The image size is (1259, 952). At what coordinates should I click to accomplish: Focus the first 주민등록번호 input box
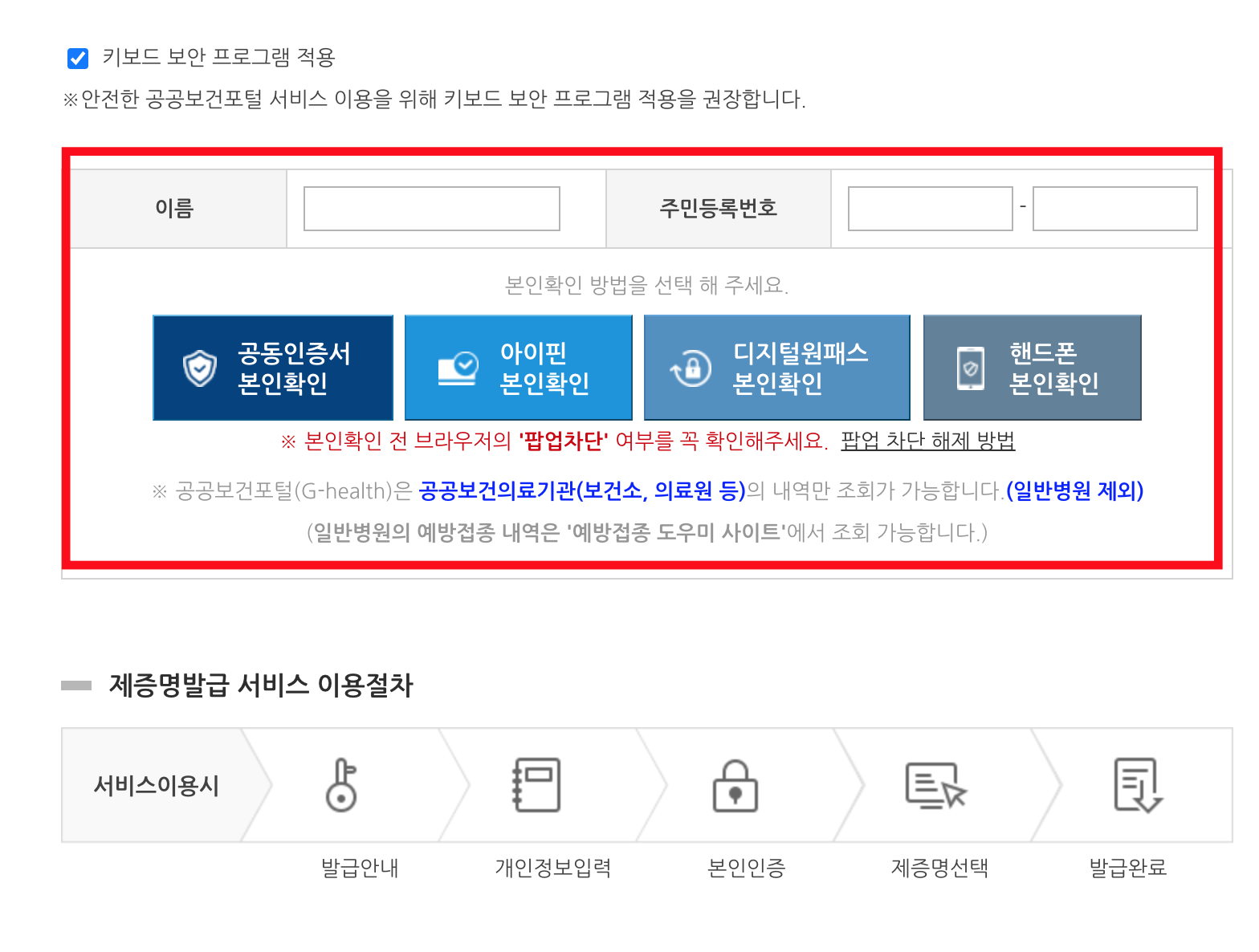click(x=931, y=209)
